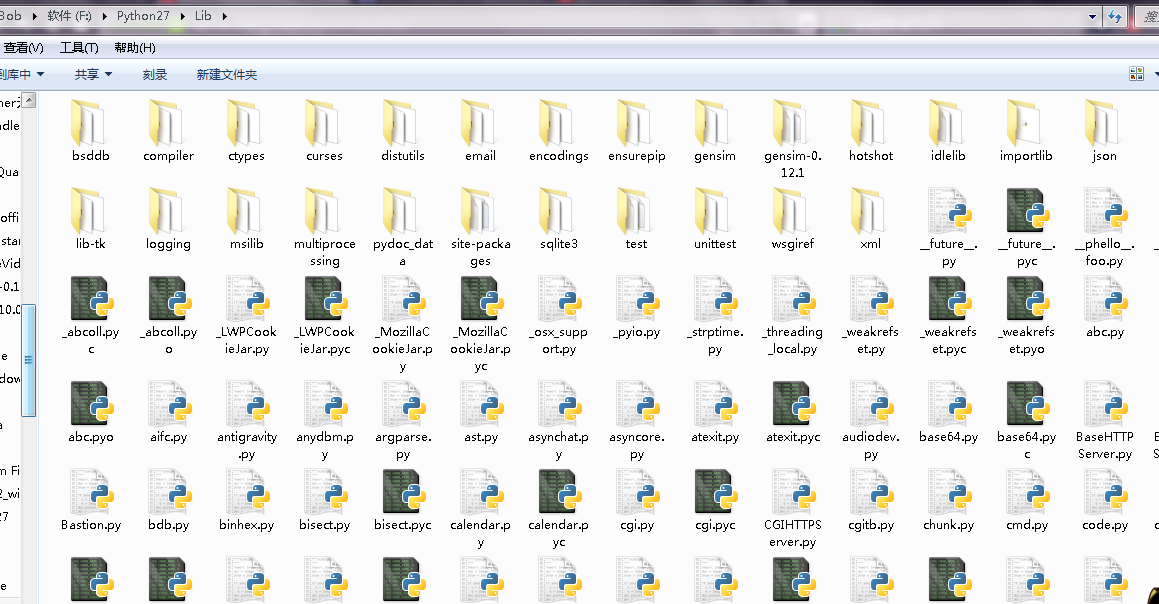1159x604 pixels.
Task: Open the test folder
Action: pyautogui.click(x=636, y=219)
